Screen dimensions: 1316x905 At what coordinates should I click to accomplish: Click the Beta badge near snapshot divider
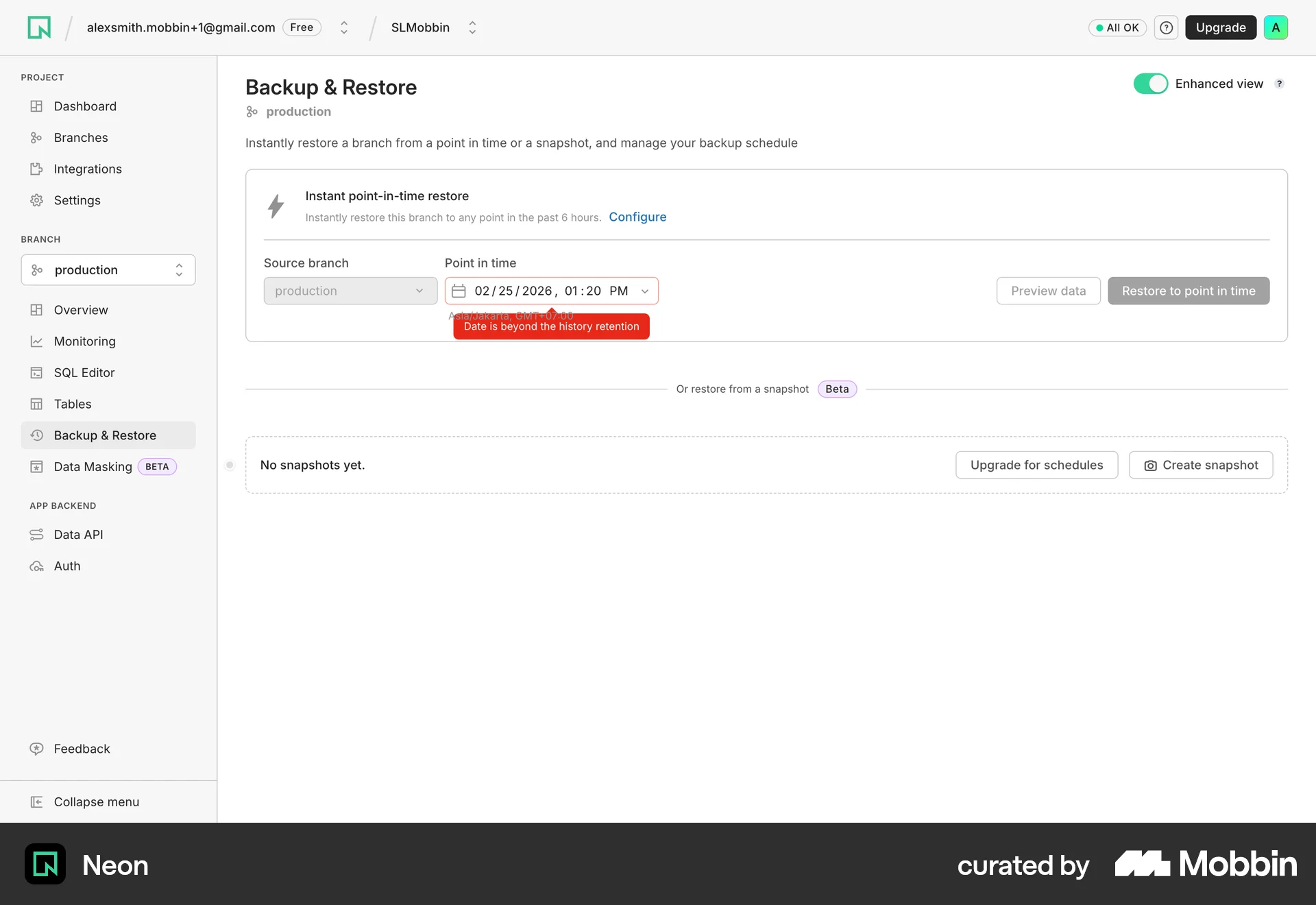[837, 389]
